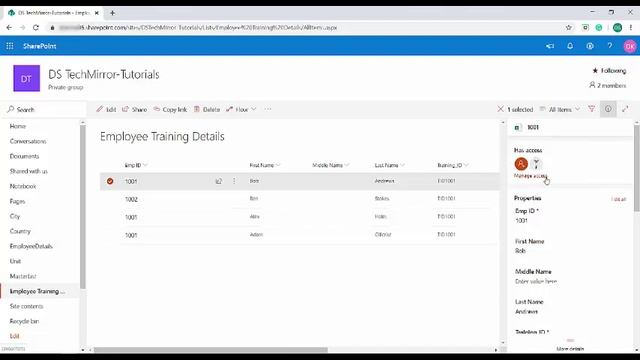The image size is (640, 360).
Task: Click the Share command
Action: click(x=134, y=109)
